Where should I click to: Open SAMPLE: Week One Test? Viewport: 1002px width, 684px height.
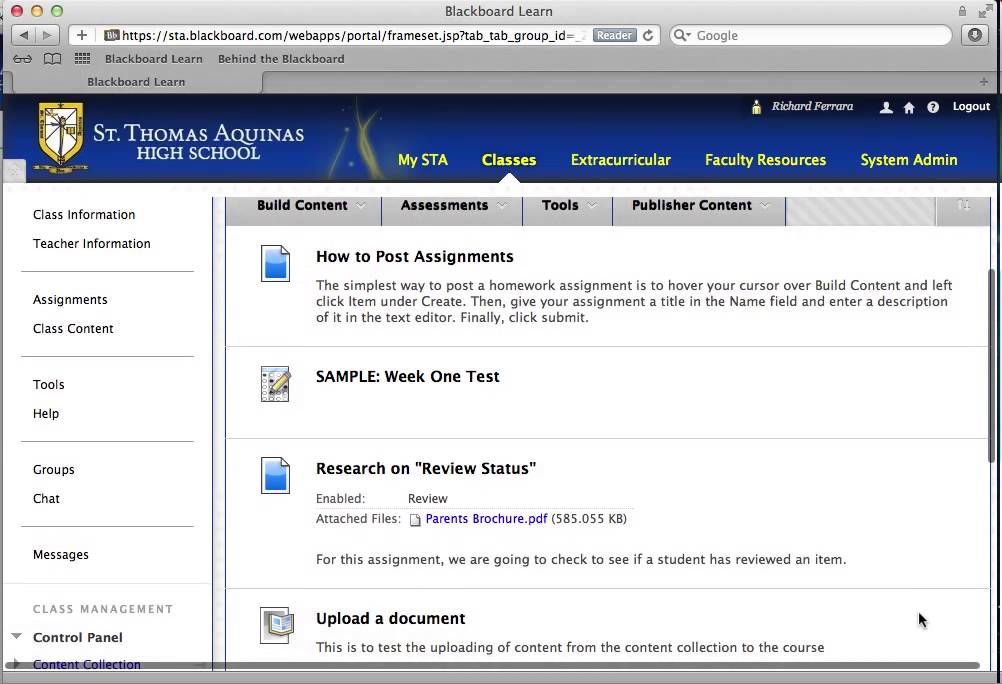tap(408, 377)
